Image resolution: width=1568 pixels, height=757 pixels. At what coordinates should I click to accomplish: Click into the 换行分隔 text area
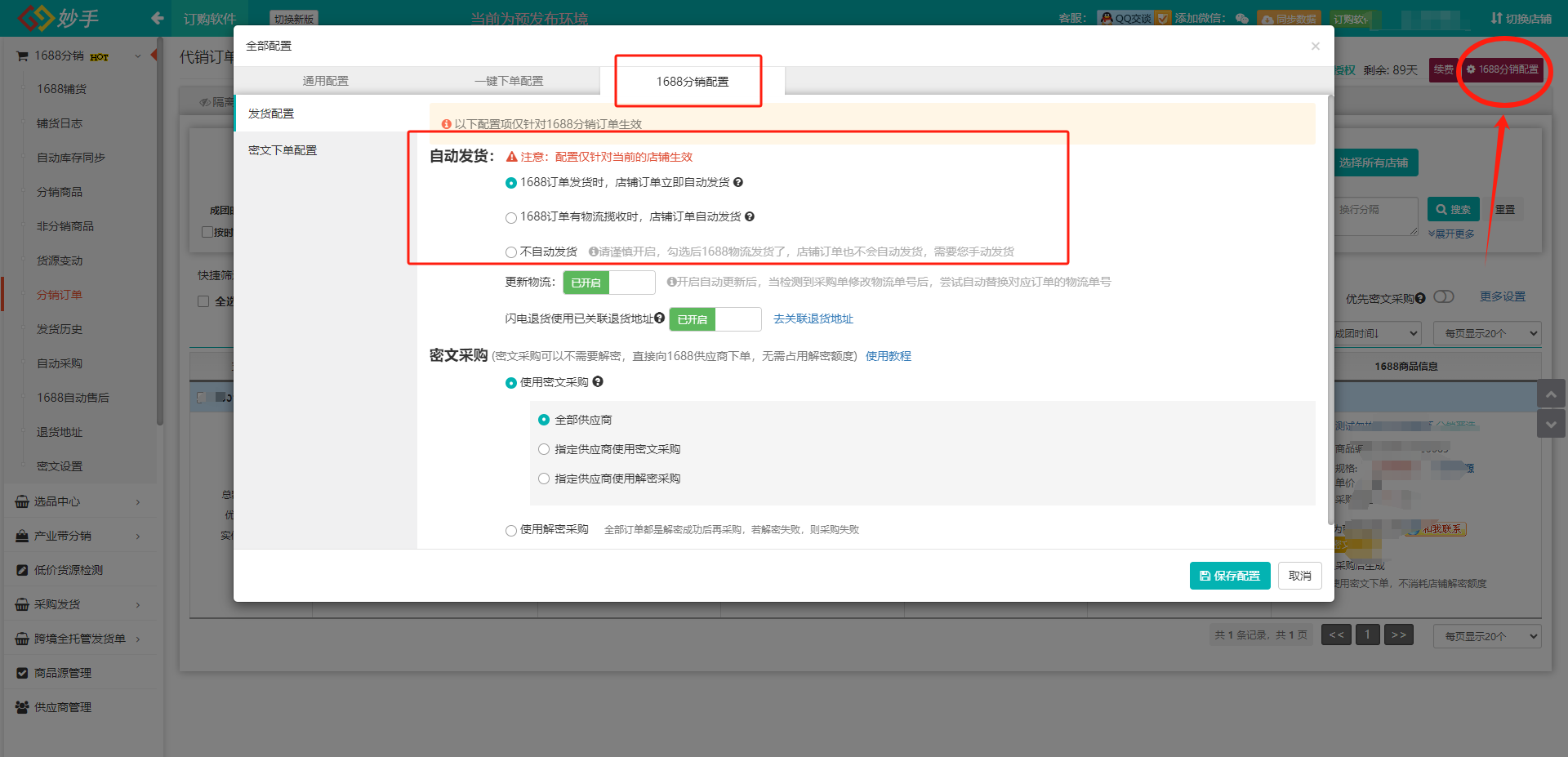pyautogui.click(x=1377, y=216)
